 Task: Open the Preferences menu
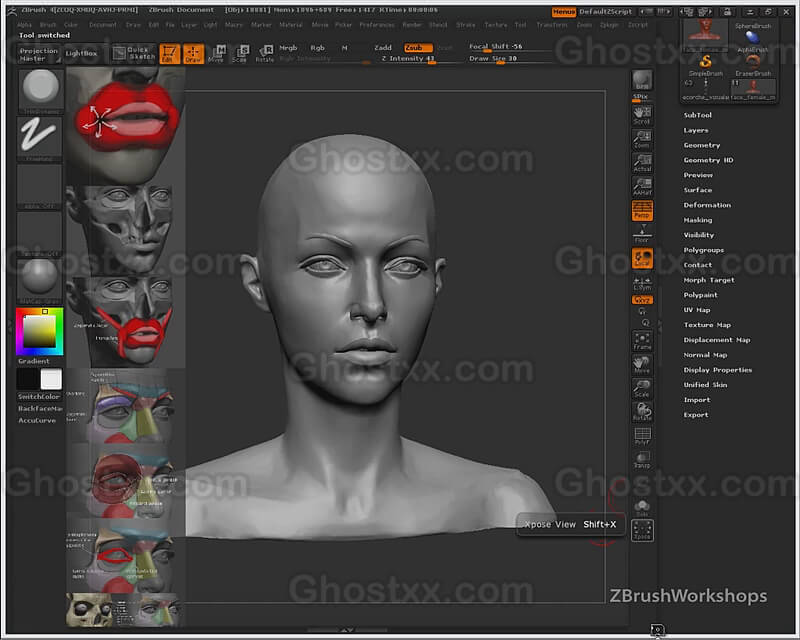pyautogui.click(x=377, y=24)
